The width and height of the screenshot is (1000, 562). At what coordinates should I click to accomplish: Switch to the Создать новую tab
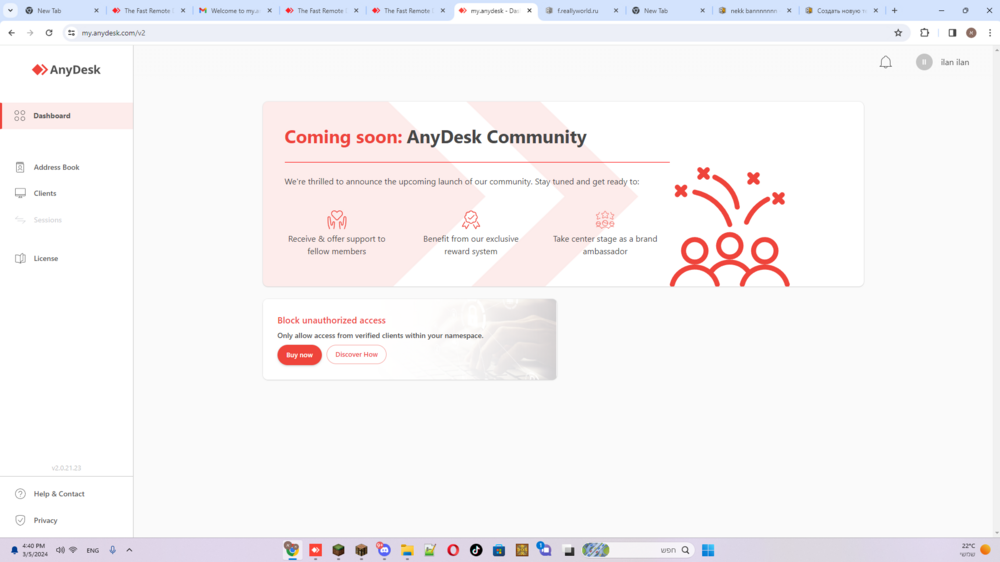(x=841, y=10)
